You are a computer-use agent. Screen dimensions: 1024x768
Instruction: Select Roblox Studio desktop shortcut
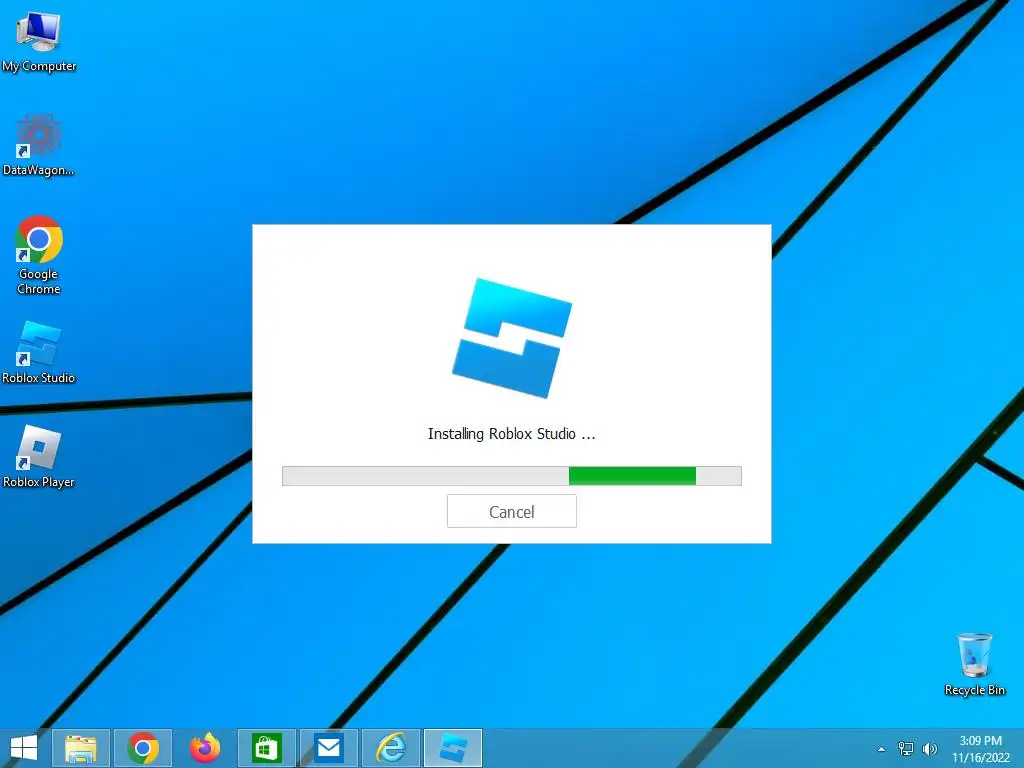pyautogui.click(x=39, y=352)
